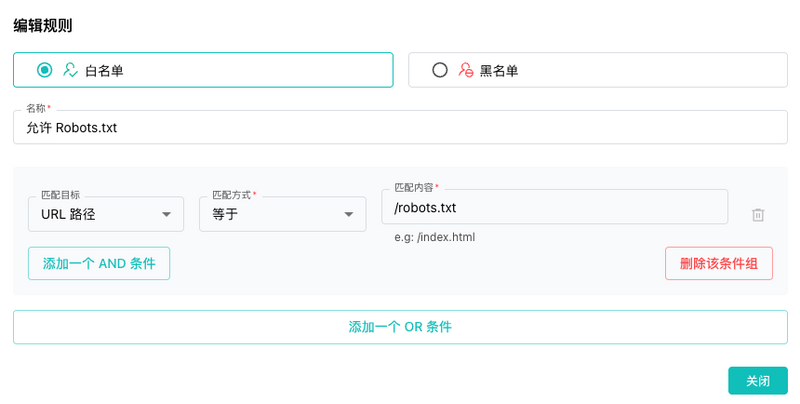Click the e.g: /index.html hint text
The width and height of the screenshot is (800, 404).
(435, 237)
